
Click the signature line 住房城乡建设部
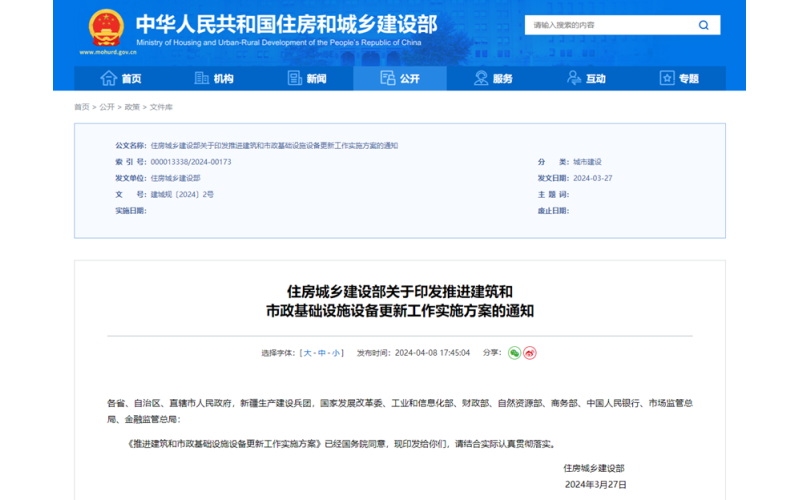coord(594,468)
